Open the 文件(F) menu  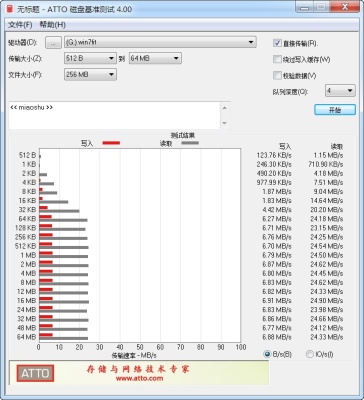20,25
